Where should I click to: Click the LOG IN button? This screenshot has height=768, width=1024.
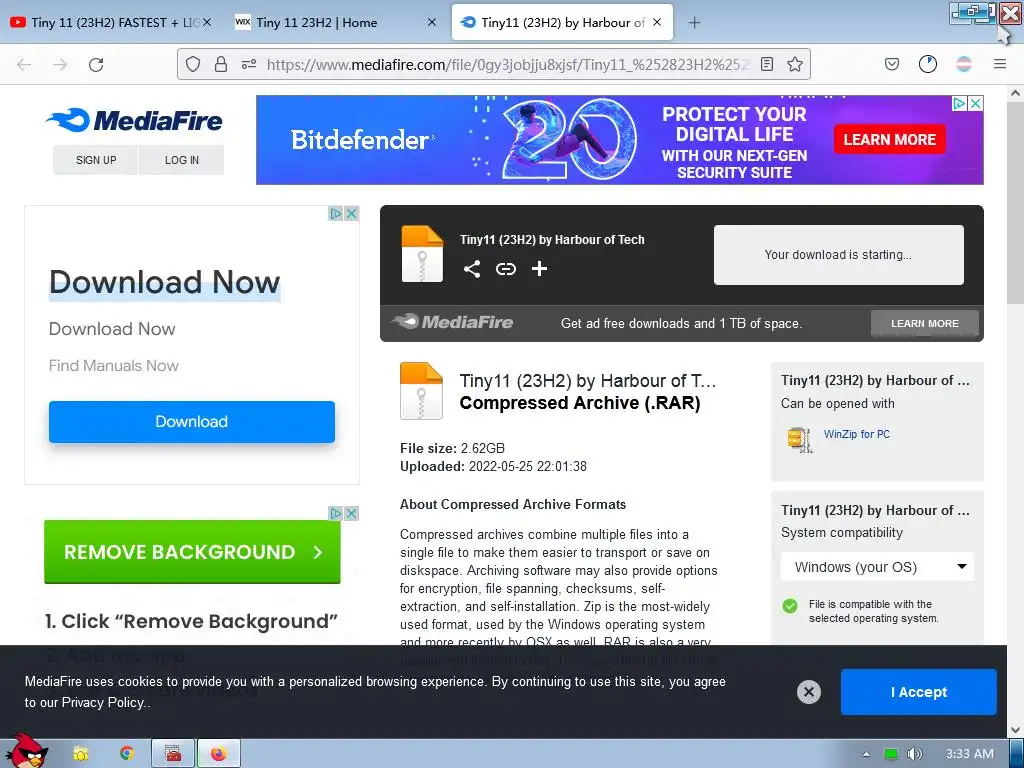(182, 160)
